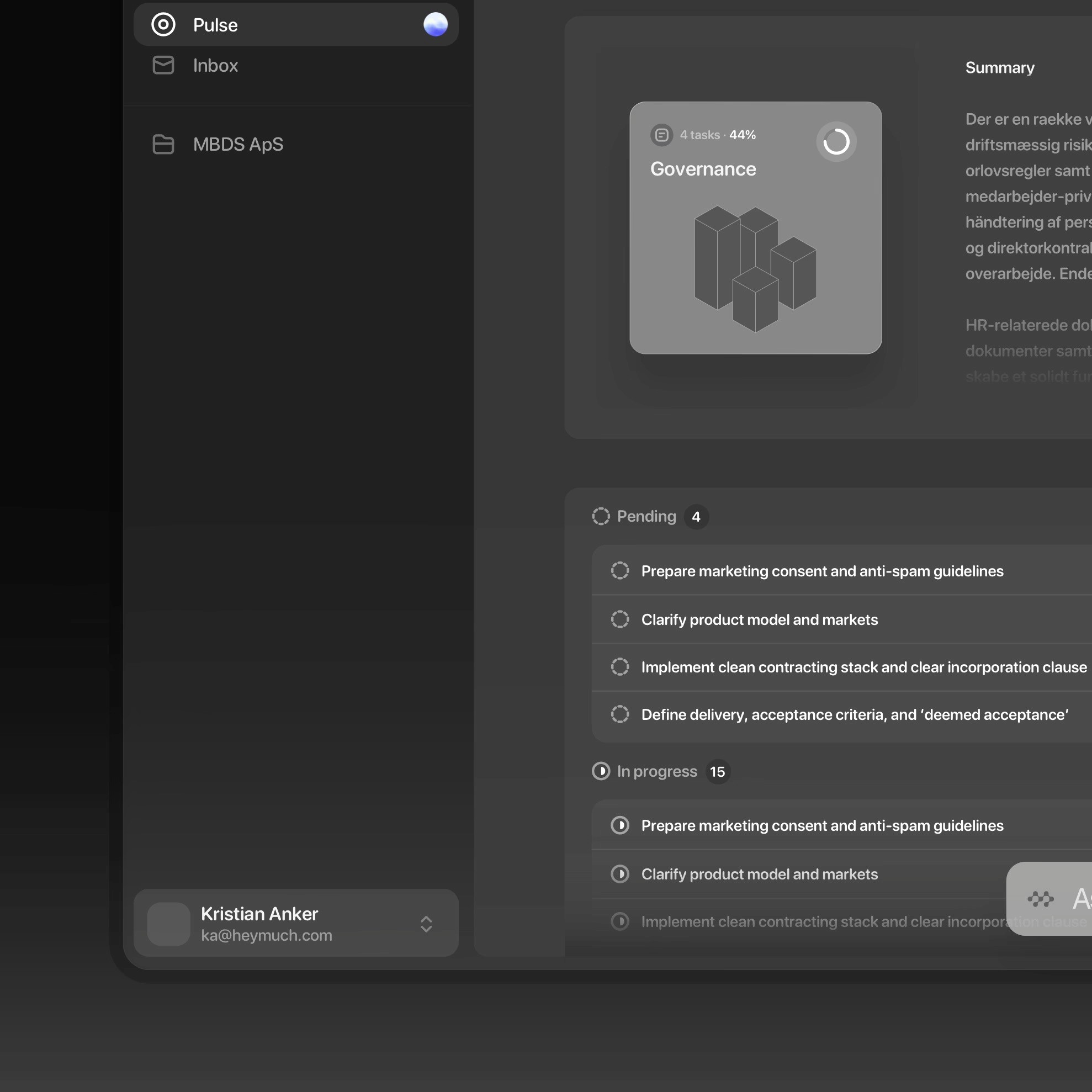The height and width of the screenshot is (1092, 1092).
Task: Click the folder icon beside MBDS ApS
Action: [163, 144]
